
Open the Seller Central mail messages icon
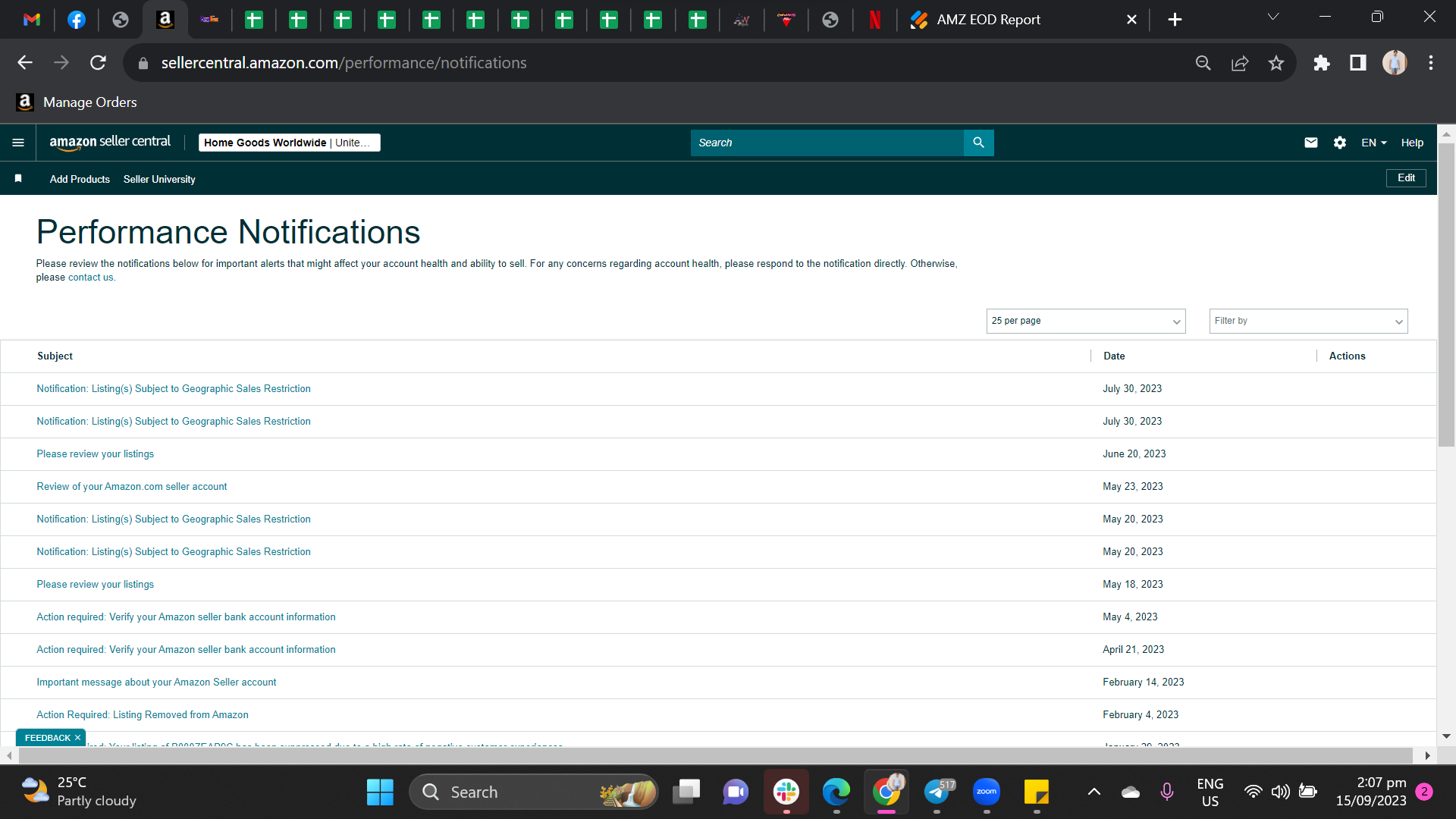pos(1311,143)
